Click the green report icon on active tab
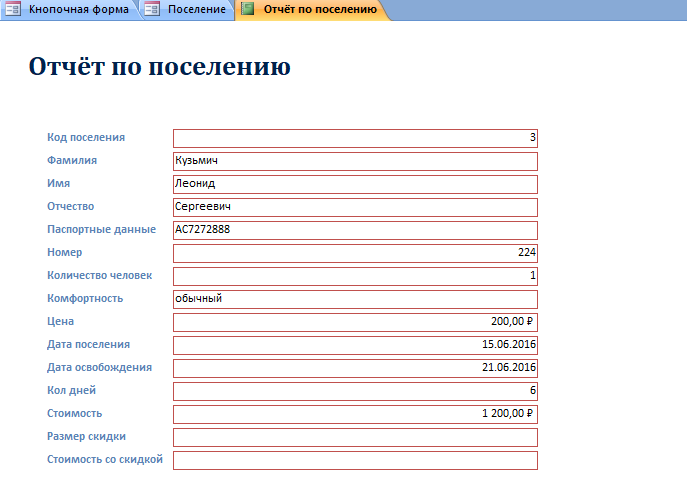The height and width of the screenshot is (487, 687). pyautogui.click(x=248, y=9)
